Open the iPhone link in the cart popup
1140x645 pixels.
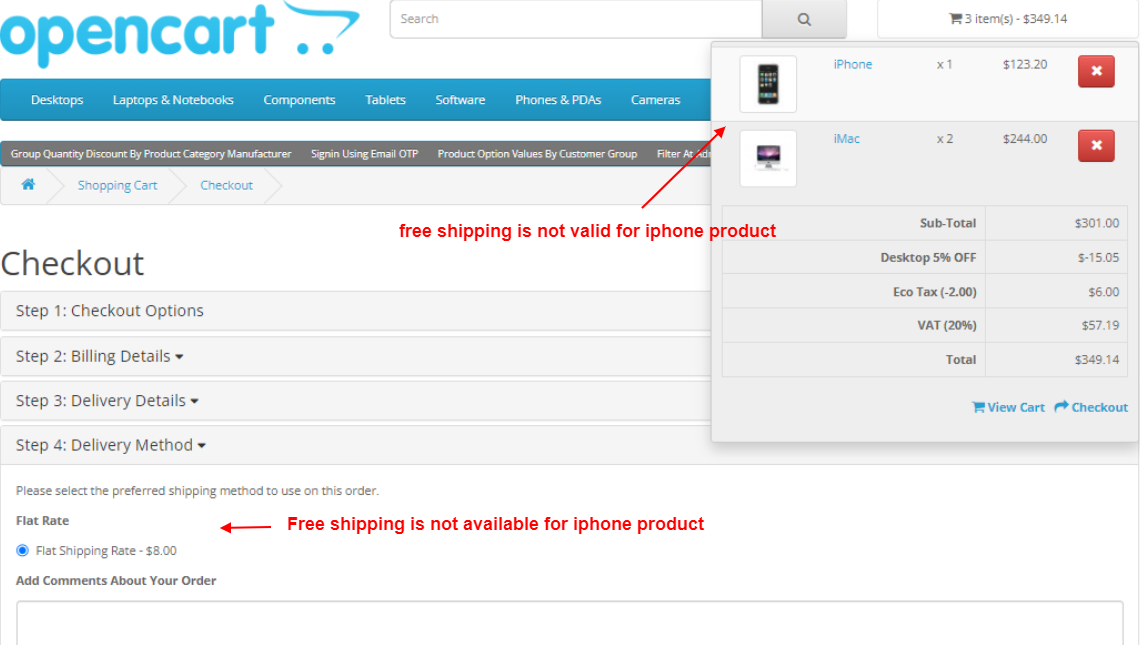[852, 64]
